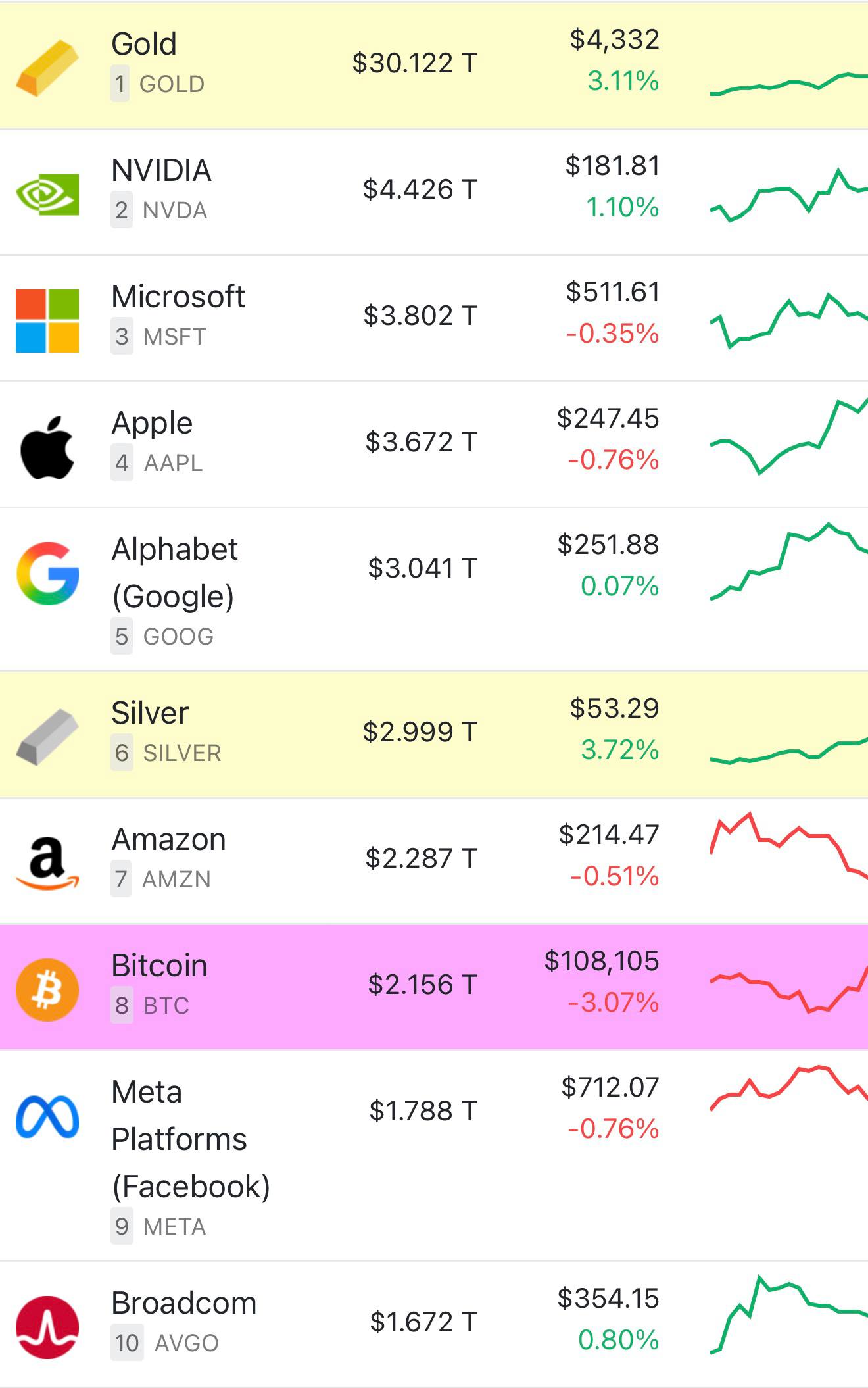Viewport: 868px width, 1388px height.
Task: Tap Microsoft's $511.61 share price
Action: 612,292
